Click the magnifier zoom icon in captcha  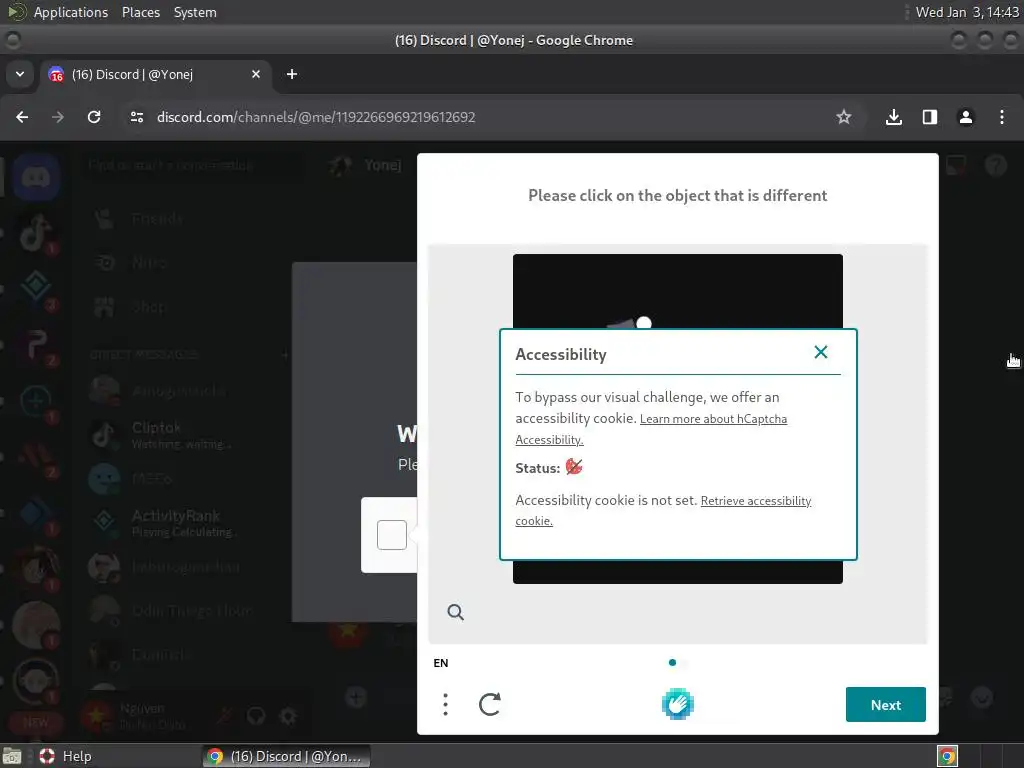click(455, 612)
